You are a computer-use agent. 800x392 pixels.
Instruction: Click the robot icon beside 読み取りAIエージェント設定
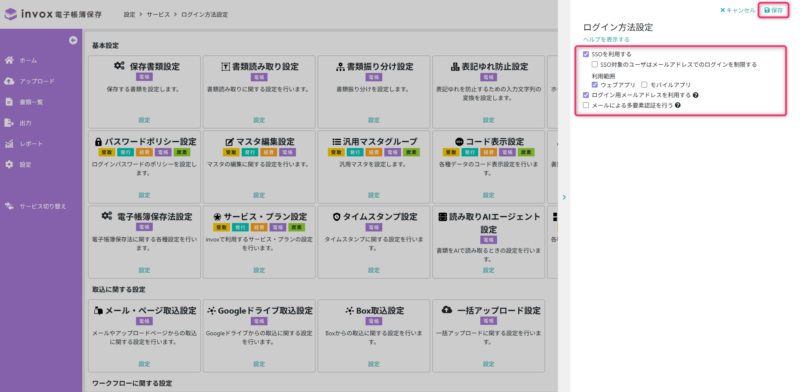443,217
